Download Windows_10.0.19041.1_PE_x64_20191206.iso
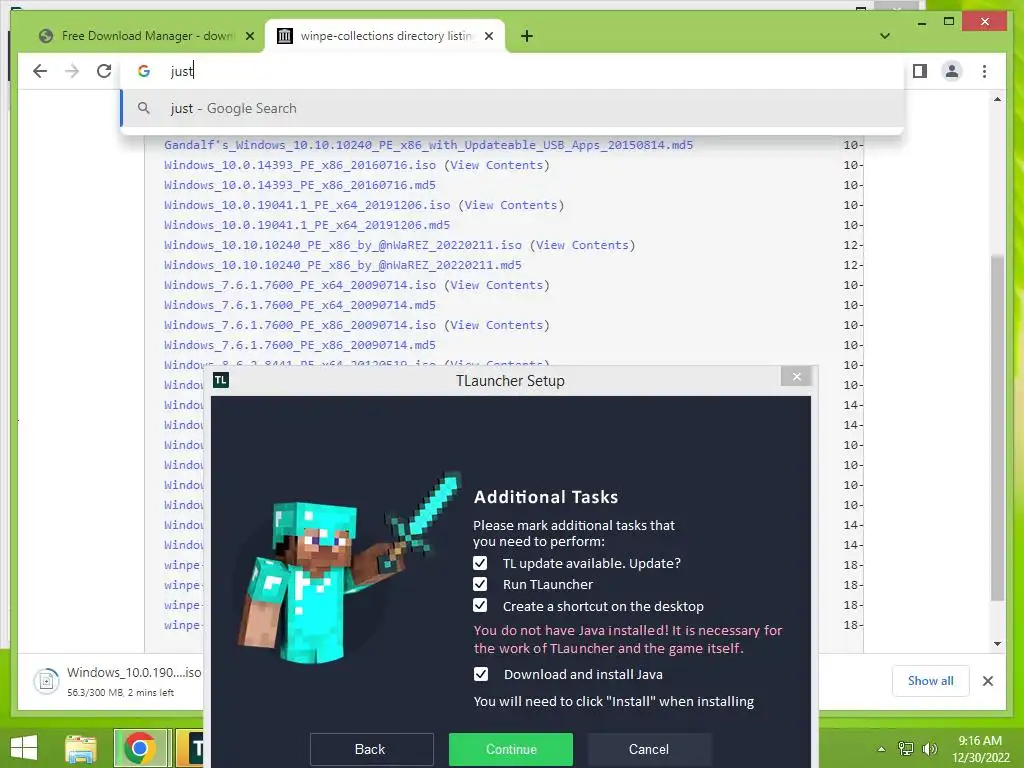 [x=307, y=205]
